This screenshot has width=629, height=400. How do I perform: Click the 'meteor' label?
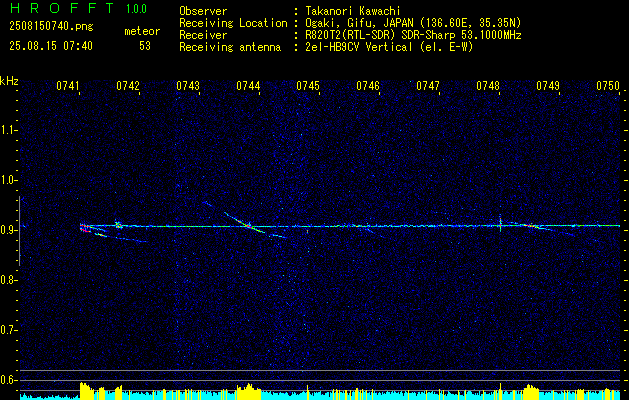tap(142, 31)
